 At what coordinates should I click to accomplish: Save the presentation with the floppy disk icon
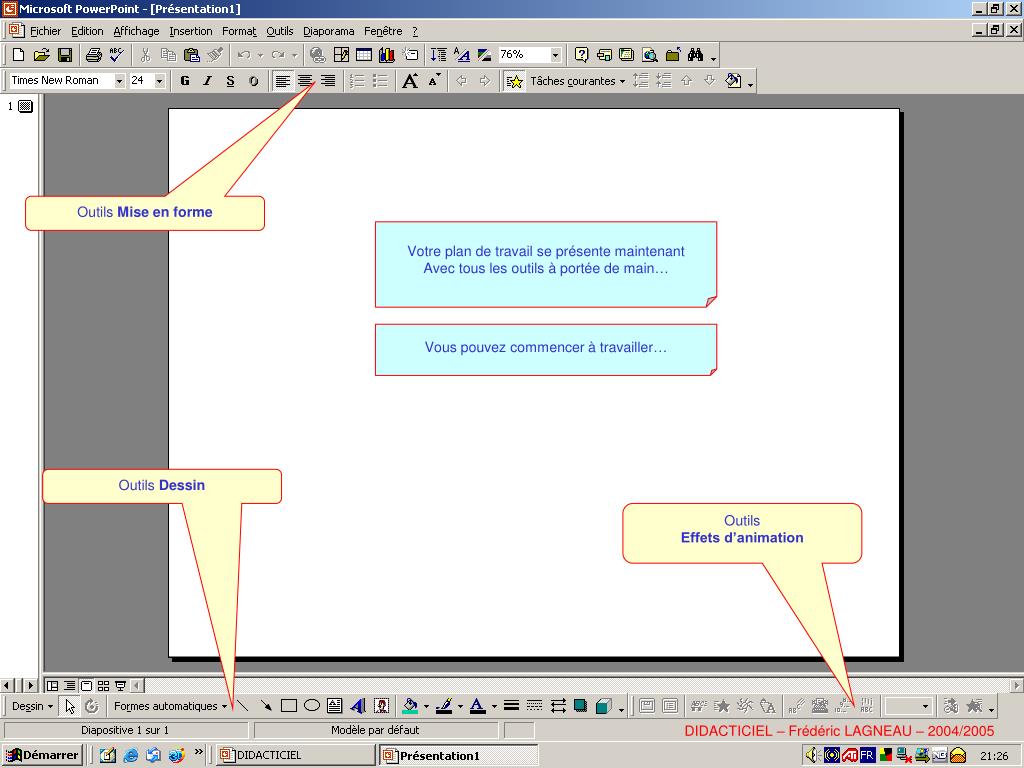65,55
